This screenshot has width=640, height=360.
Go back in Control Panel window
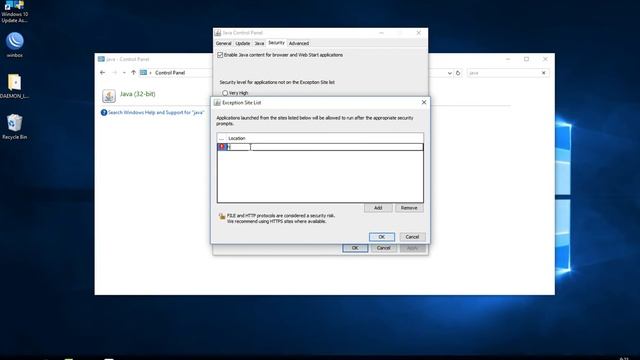coord(102,73)
